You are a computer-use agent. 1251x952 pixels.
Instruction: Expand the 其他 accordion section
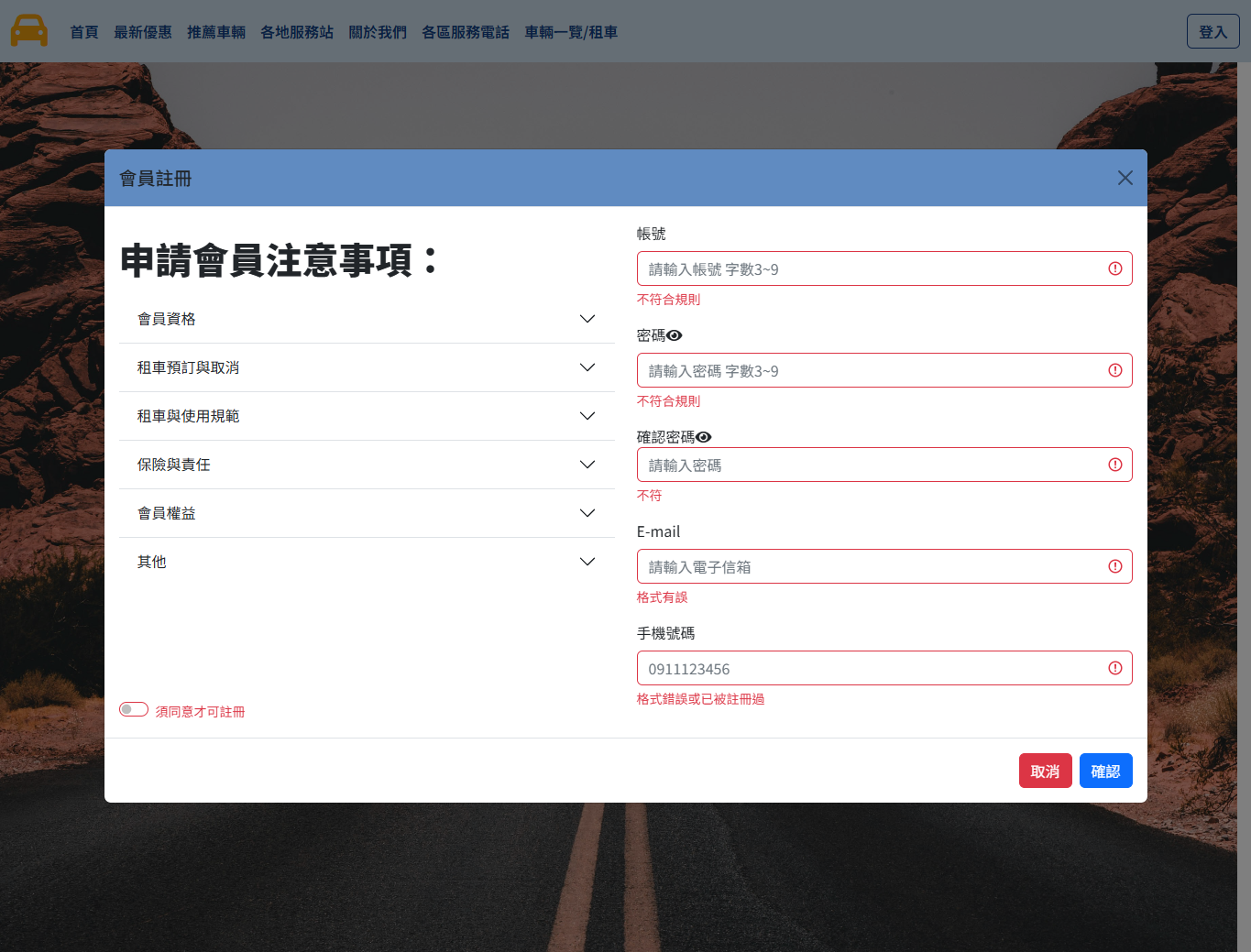click(367, 562)
